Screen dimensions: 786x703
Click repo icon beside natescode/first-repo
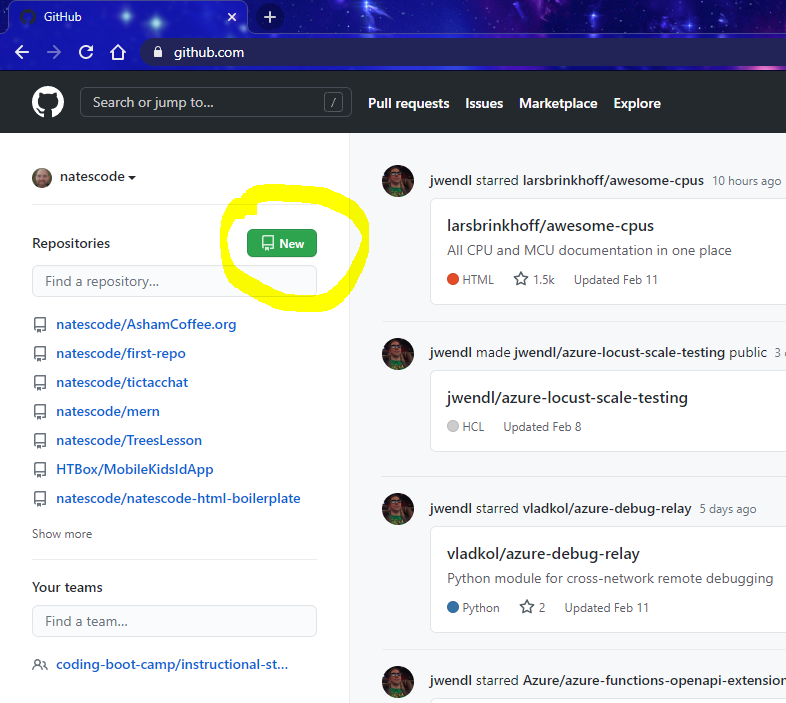click(40, 354)
